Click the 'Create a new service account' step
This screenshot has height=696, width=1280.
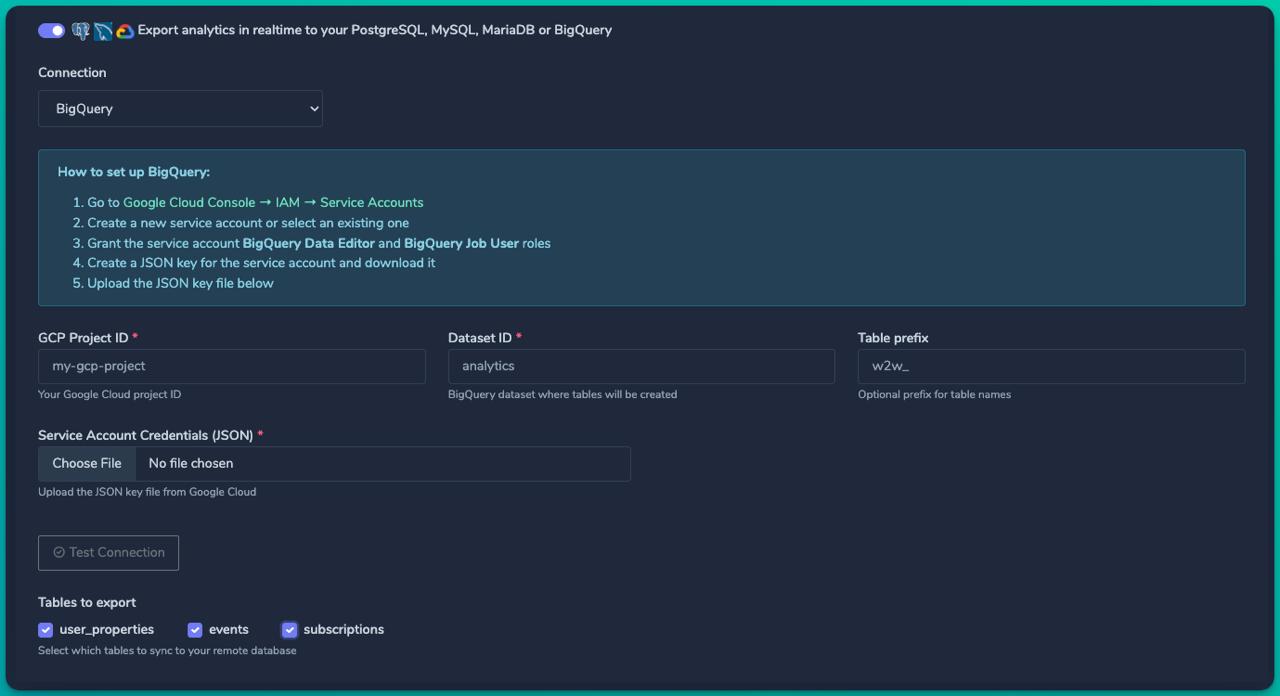(248, 223)
